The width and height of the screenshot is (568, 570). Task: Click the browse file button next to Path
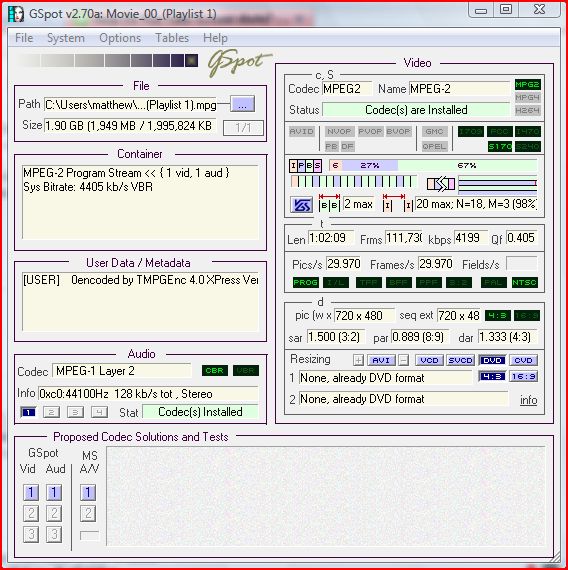pos(243,104)
